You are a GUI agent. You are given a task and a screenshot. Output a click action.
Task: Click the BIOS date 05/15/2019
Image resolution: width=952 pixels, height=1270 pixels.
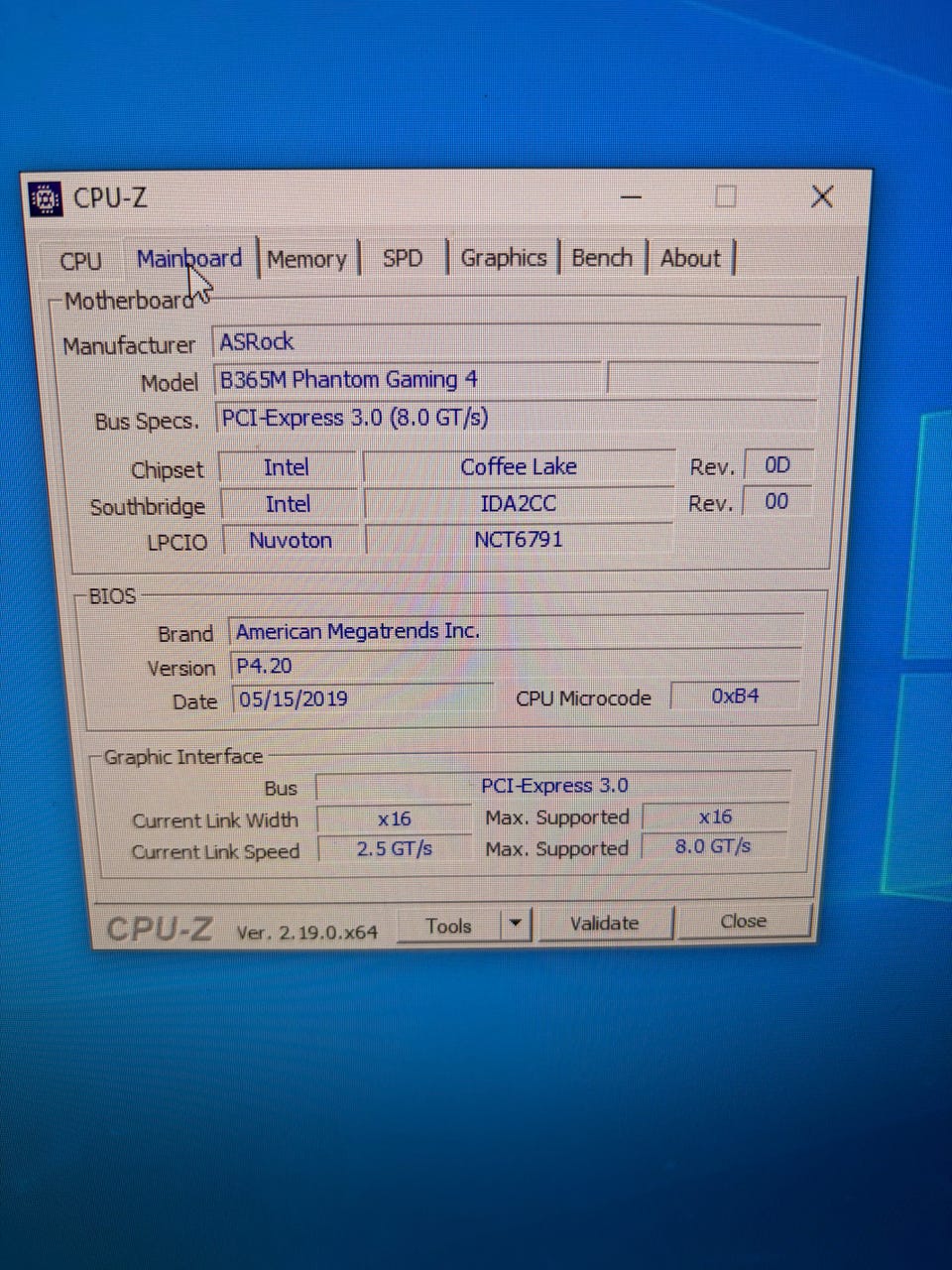pyautogui.click(x=363, y=698)
